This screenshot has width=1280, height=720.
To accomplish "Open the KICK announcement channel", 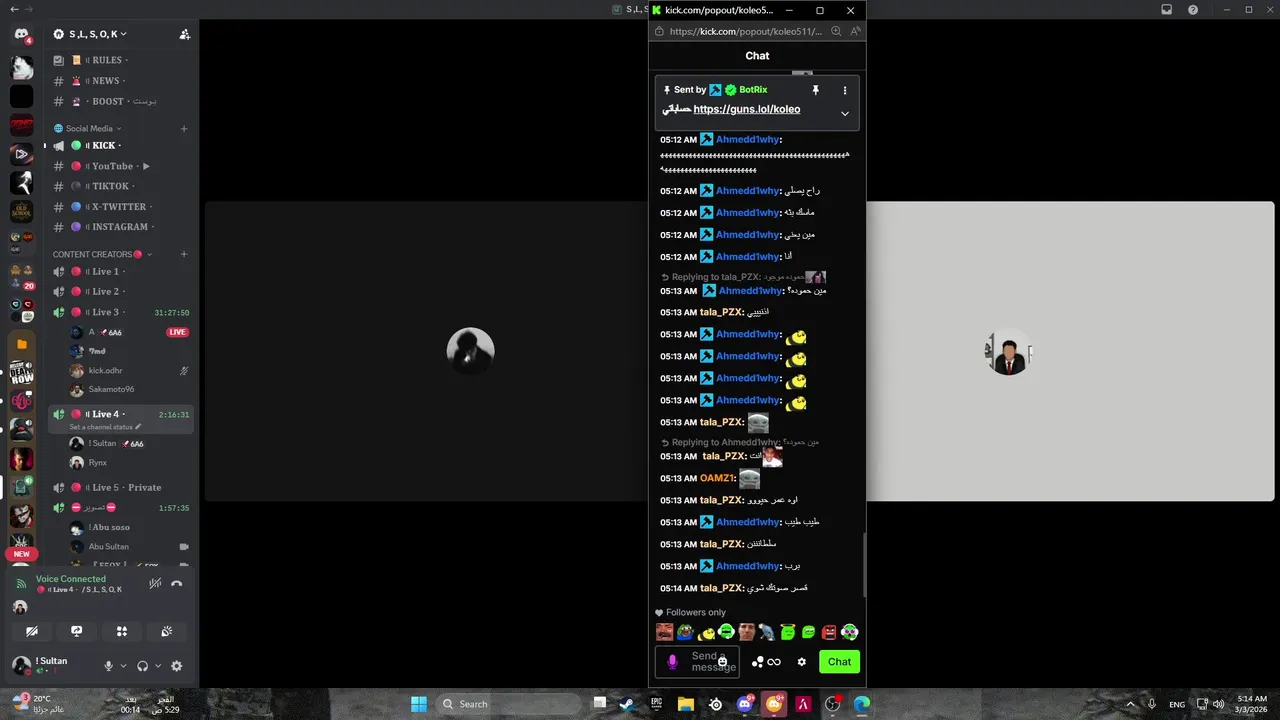I will (x=120, y=146).
